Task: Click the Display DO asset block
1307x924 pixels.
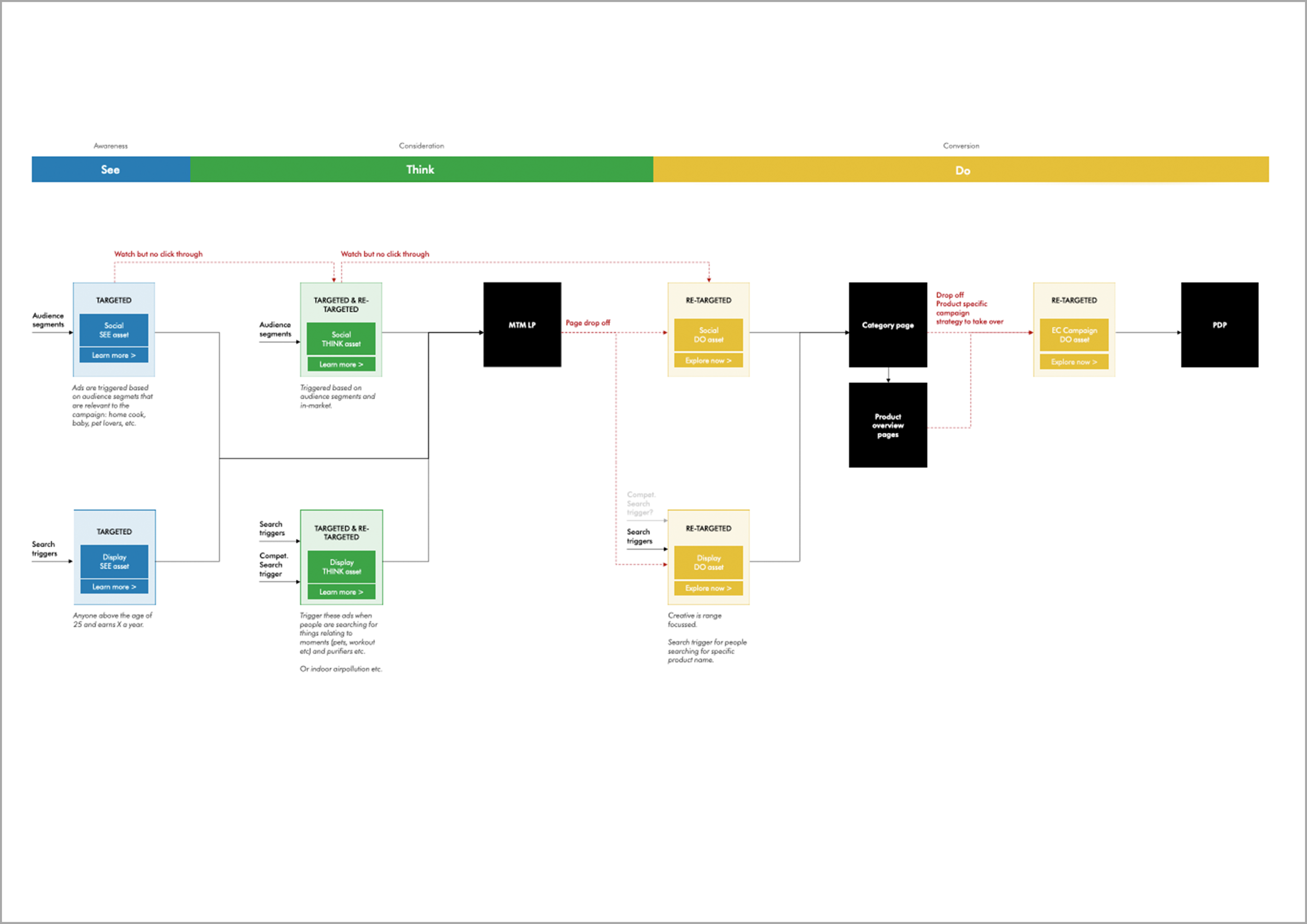Action: point(708,562)
